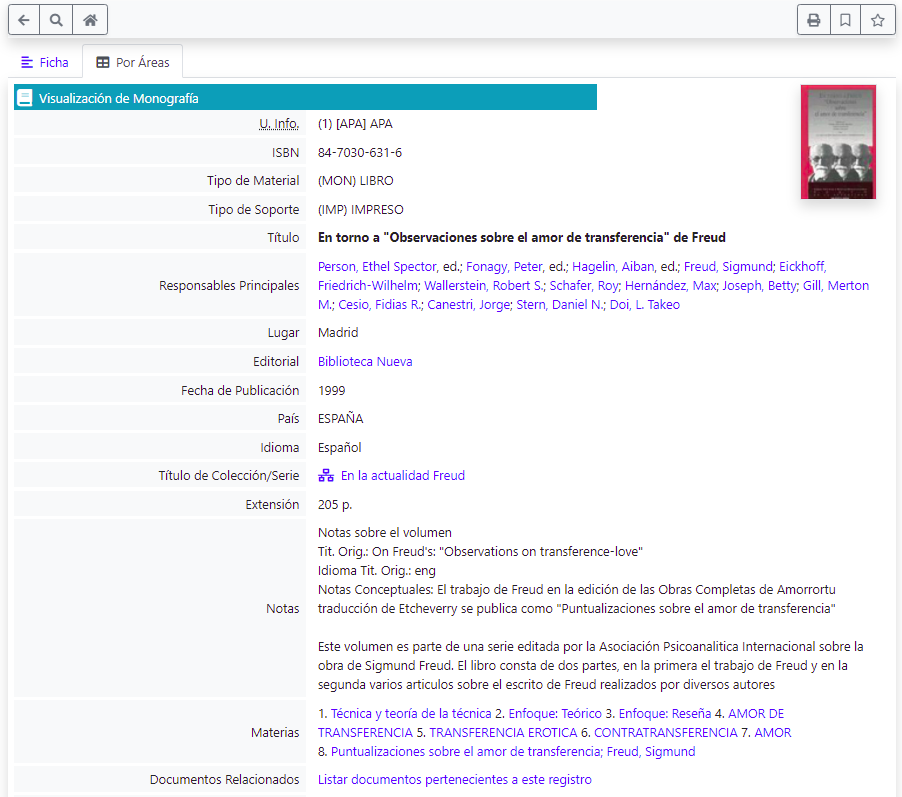This screenshot has width=902, height=797.
Task: Click the collection hierarchy icon
Action: click(x=326, y=476)
